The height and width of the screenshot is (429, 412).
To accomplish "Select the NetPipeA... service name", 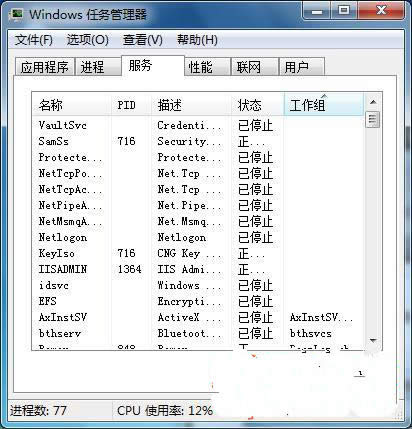I will (x=70, y=205).
